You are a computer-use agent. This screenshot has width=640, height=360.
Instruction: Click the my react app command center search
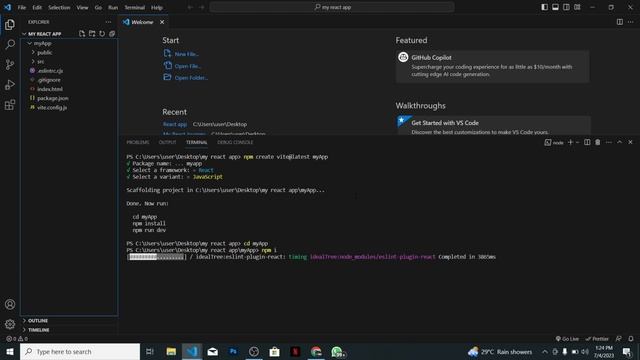(x=332, y=7)
